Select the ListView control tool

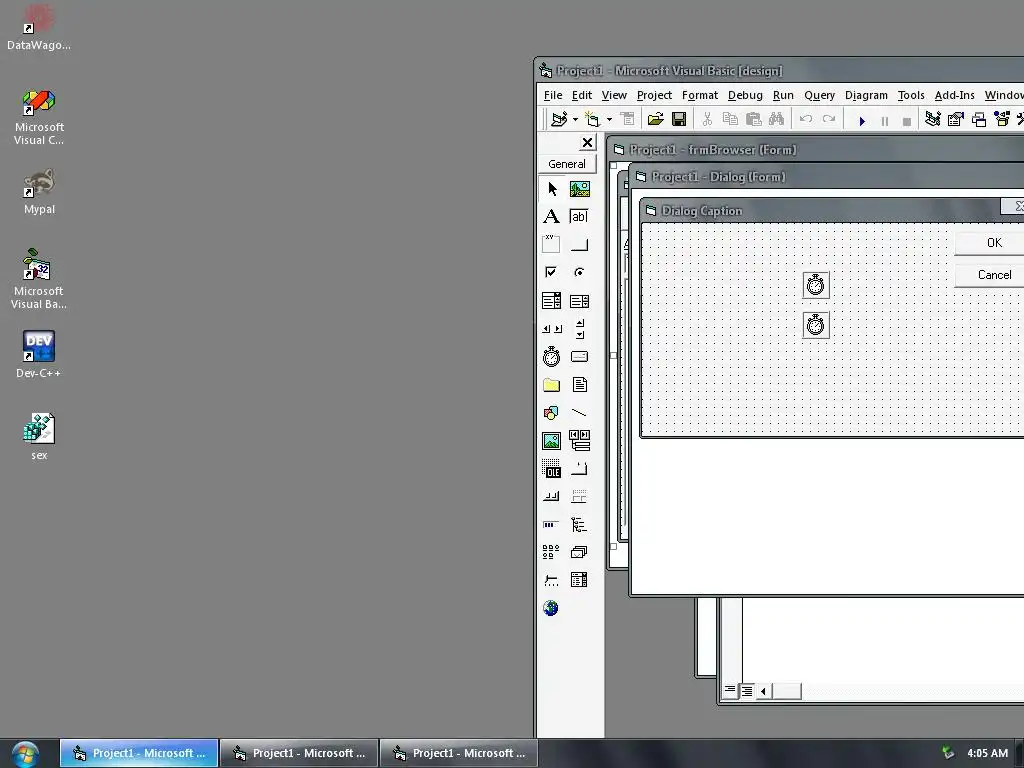tap(552, 552)
